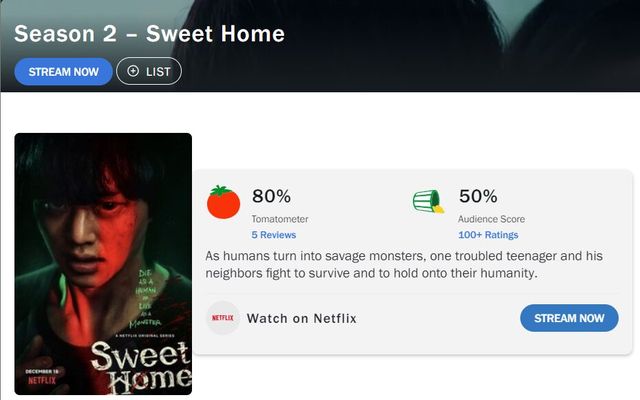Open the 100+ Ratings link

tap(488, 235)
